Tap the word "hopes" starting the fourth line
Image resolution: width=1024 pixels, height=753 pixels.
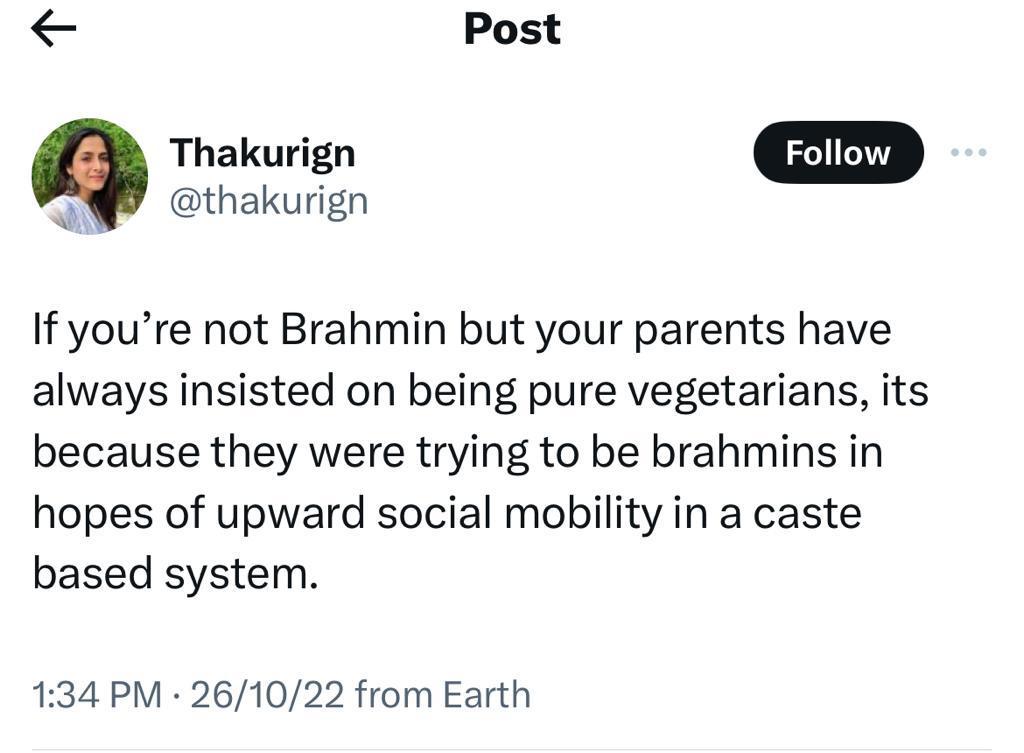pos(85,513)
